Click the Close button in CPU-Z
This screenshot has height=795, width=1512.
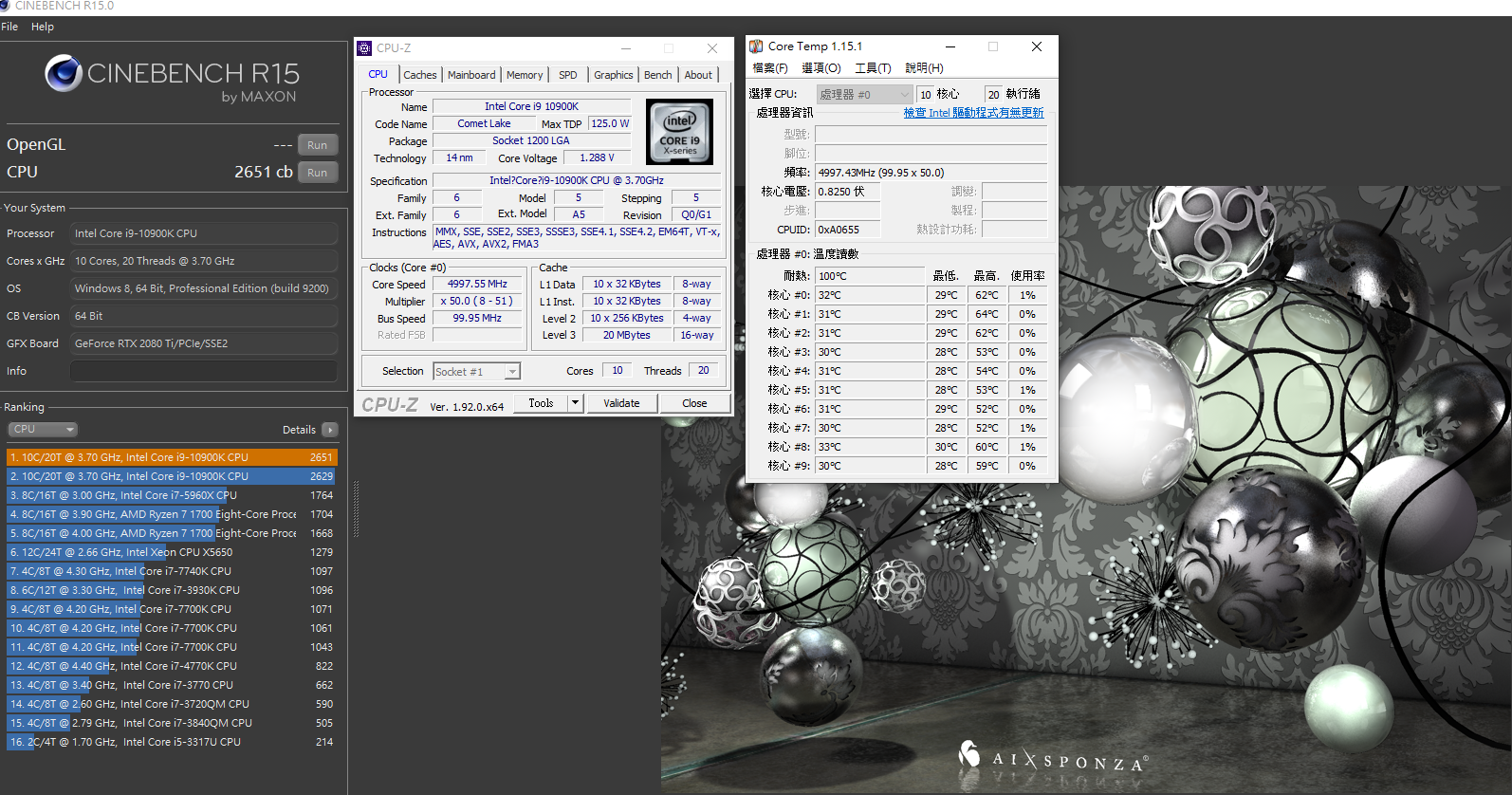(694, 403)
